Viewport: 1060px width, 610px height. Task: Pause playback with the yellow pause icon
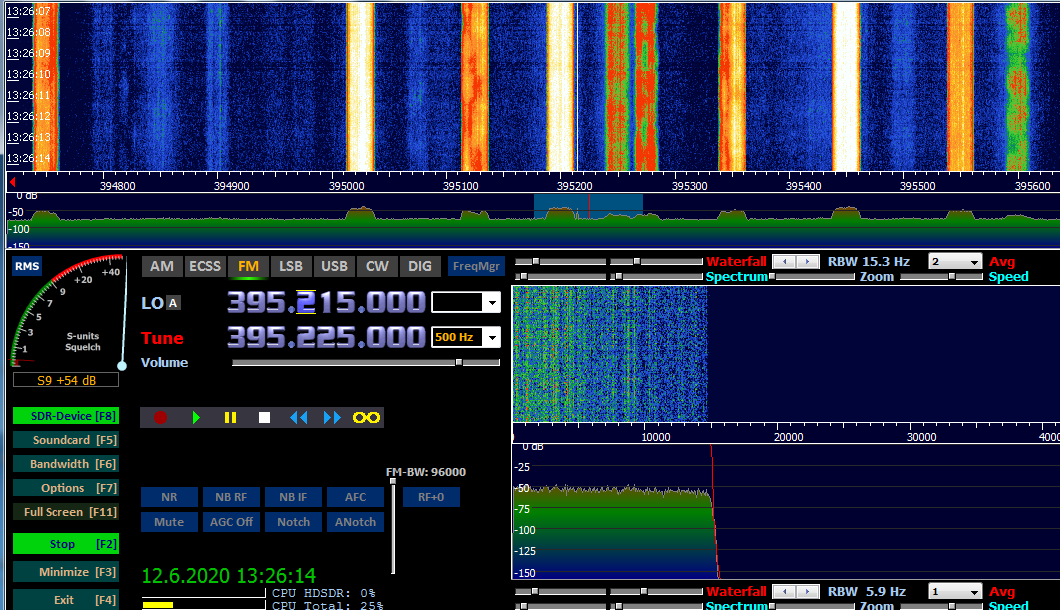pyautogui.click(x=231, y=417)
